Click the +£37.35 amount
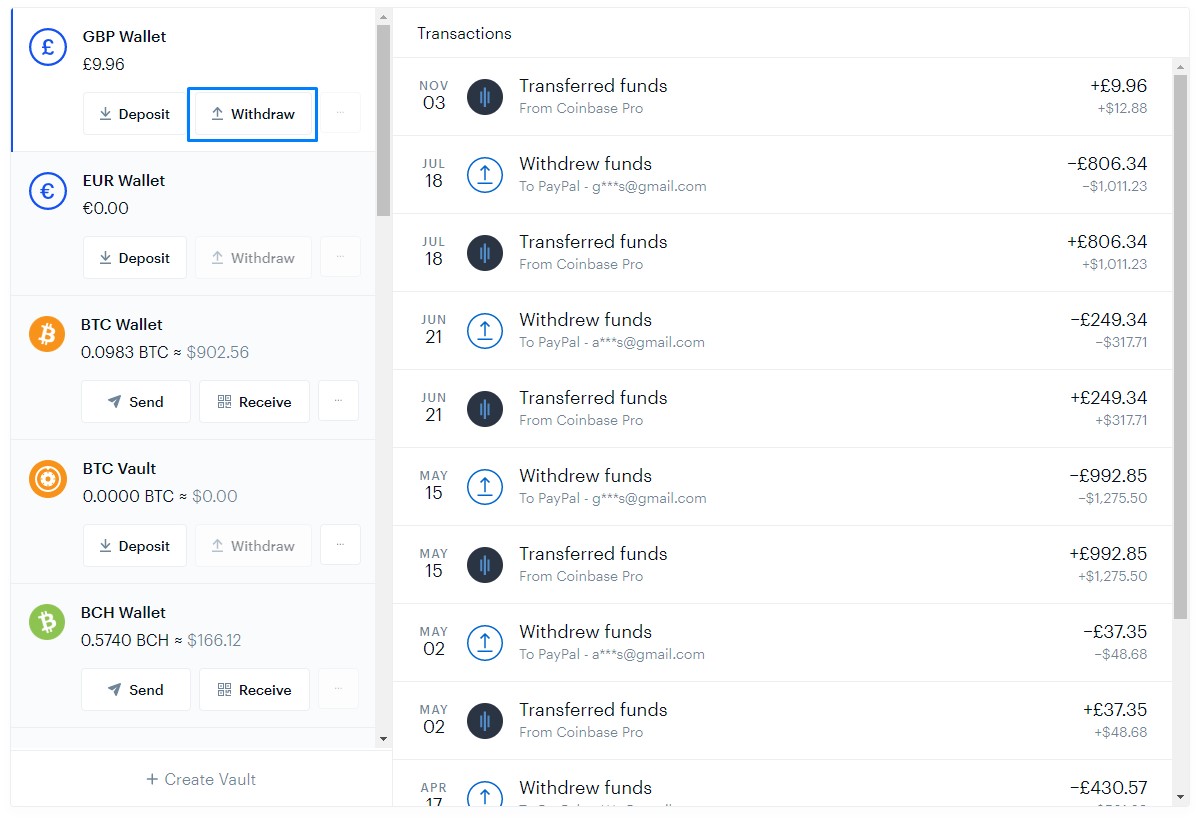This screenshot has height=820, width=1203. click(1115, 710)
